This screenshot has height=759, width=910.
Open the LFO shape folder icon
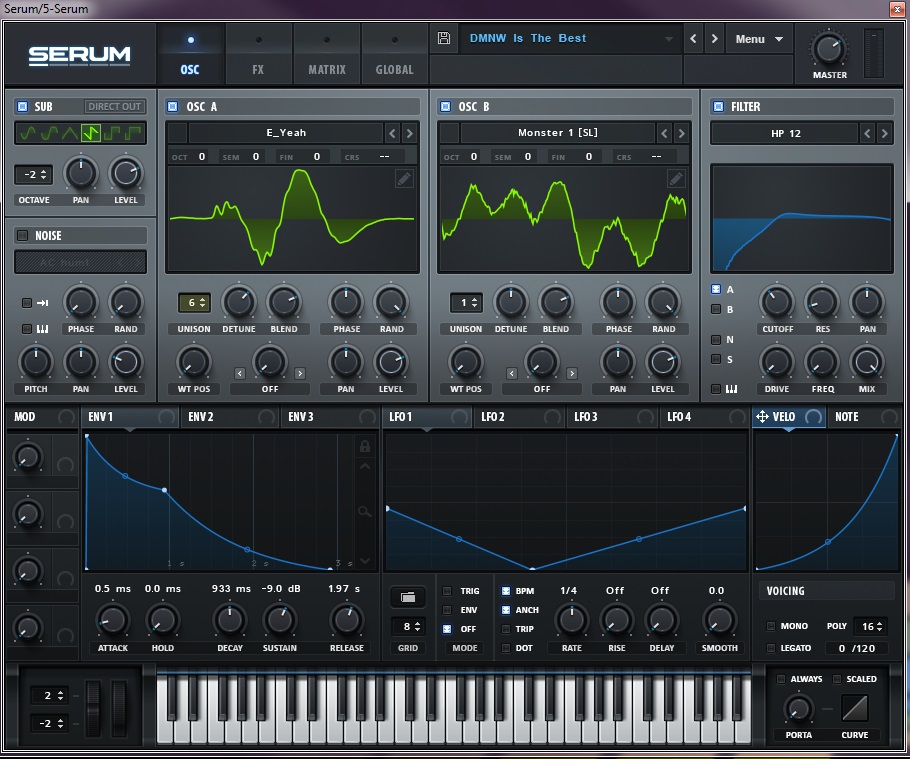click(406, 597)
